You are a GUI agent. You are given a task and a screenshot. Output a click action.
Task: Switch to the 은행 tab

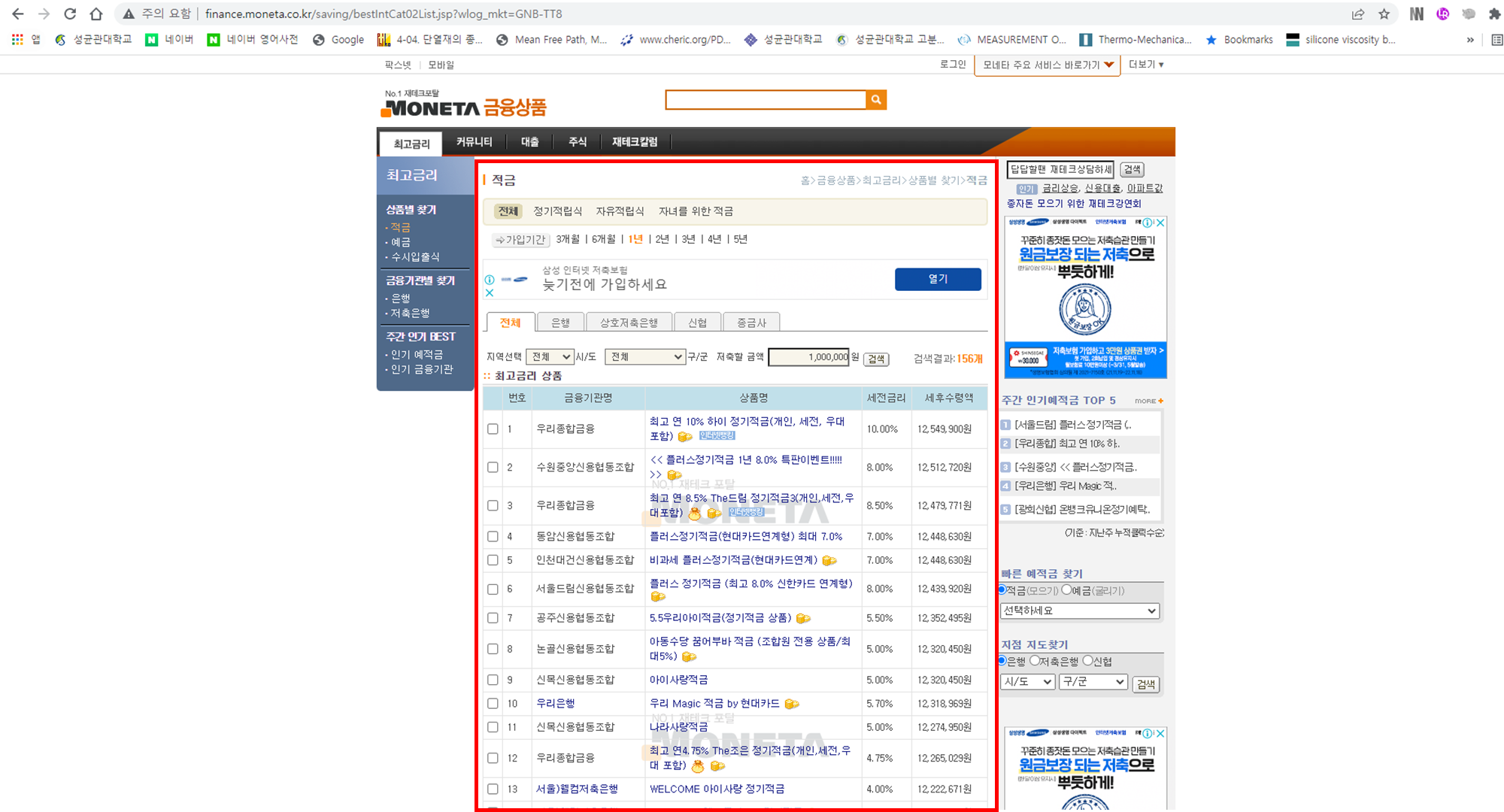[x=560, y=323]
